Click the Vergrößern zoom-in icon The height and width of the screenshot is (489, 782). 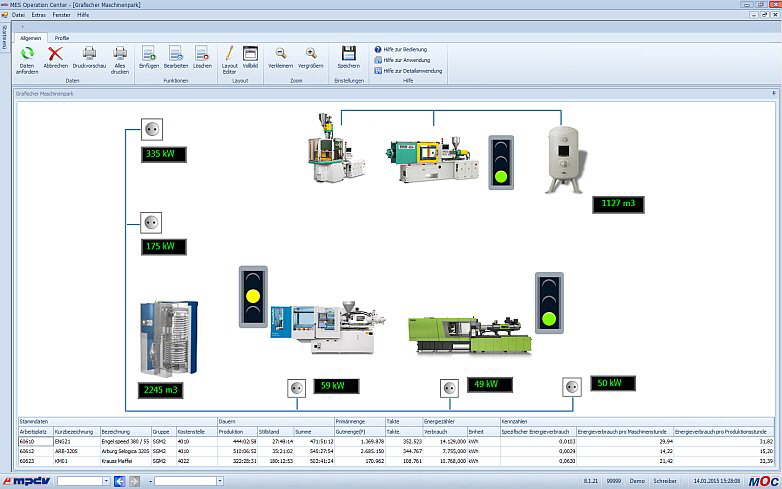[311, 53]
